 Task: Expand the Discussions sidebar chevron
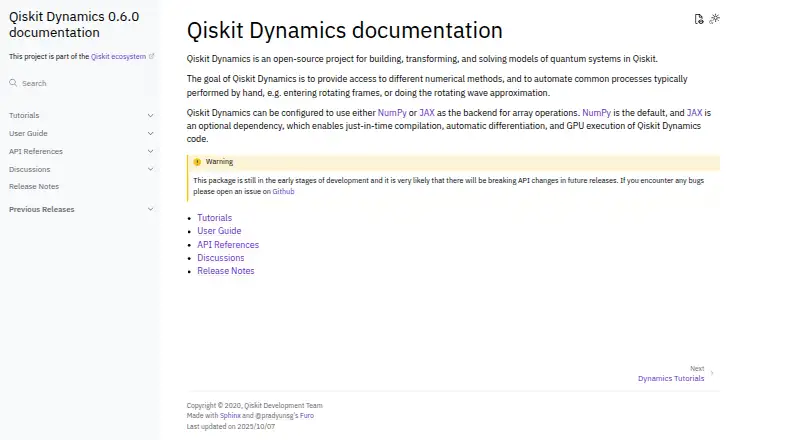click(x=151, y=169)
